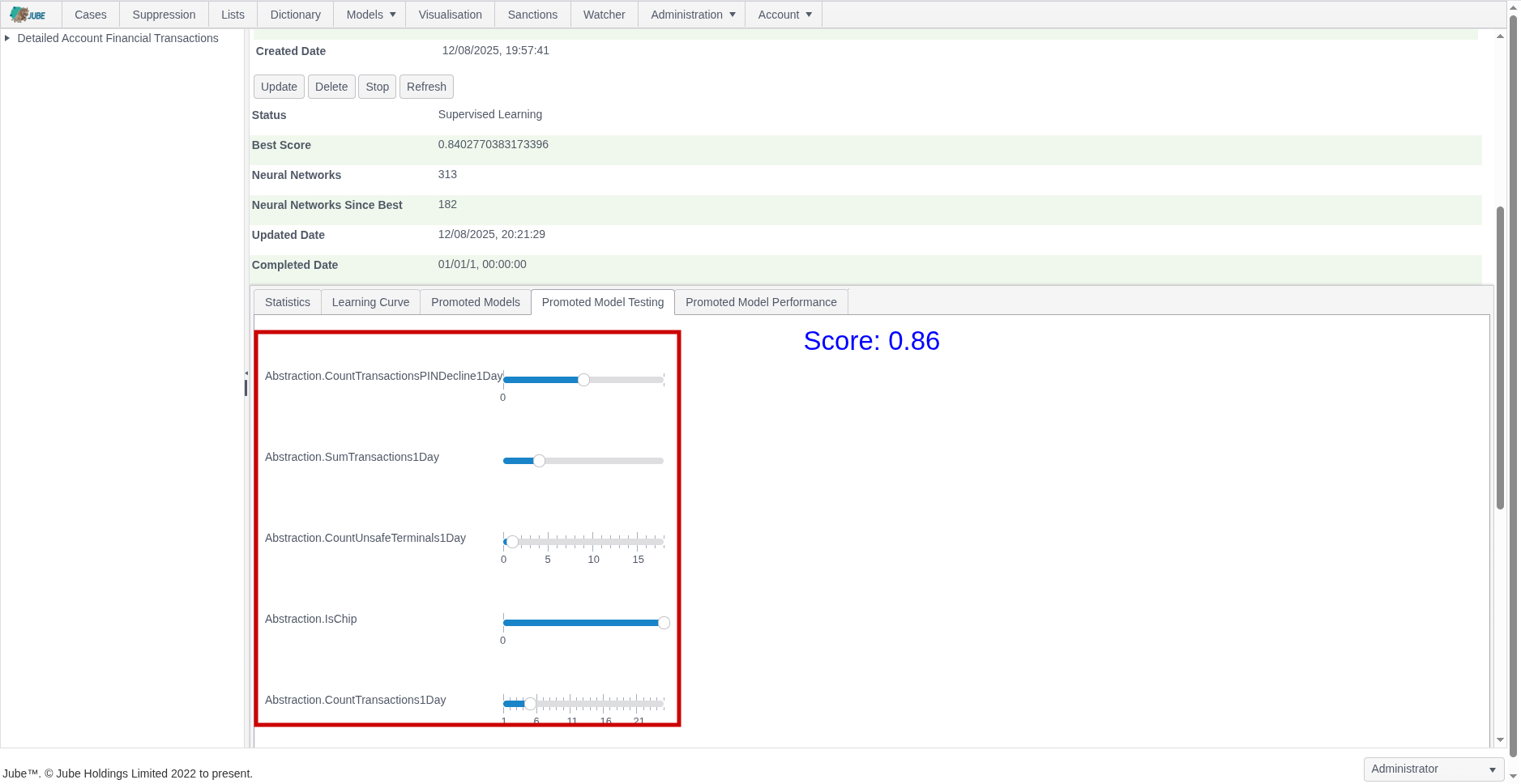The width and height of the screenshot is (1521, 784).
Task: Switch to the Promoted Models tab
Action: pos(476,302)
